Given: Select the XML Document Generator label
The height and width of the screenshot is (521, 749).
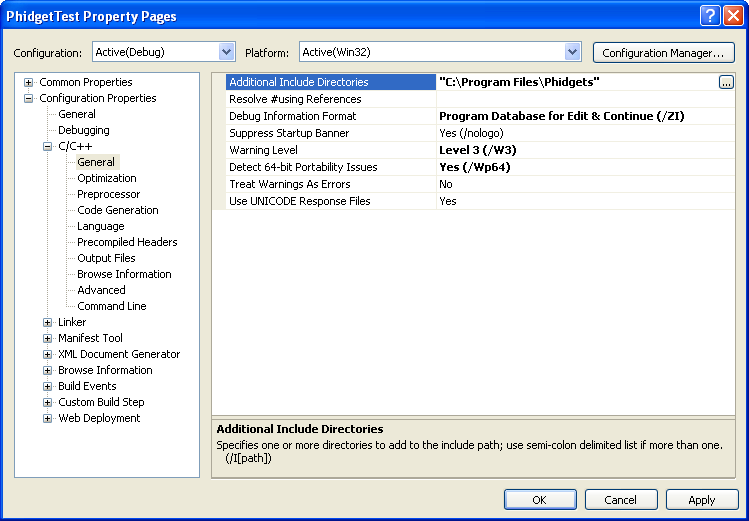Looking at the screenshot, I should (x=119, y=354).
